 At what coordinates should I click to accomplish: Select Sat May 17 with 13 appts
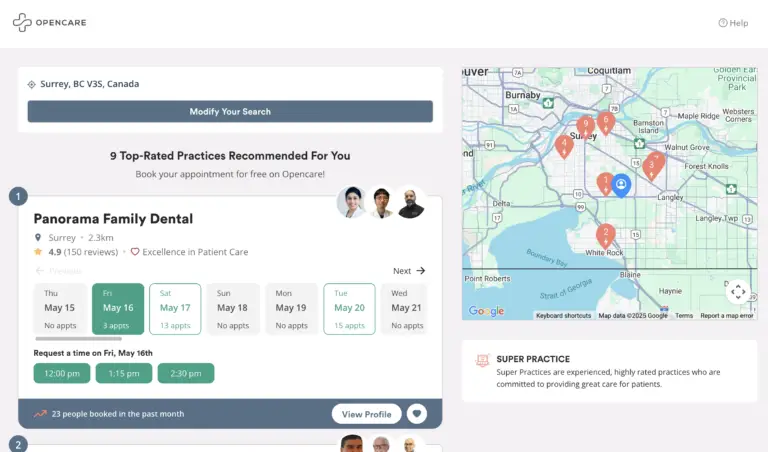175,309
